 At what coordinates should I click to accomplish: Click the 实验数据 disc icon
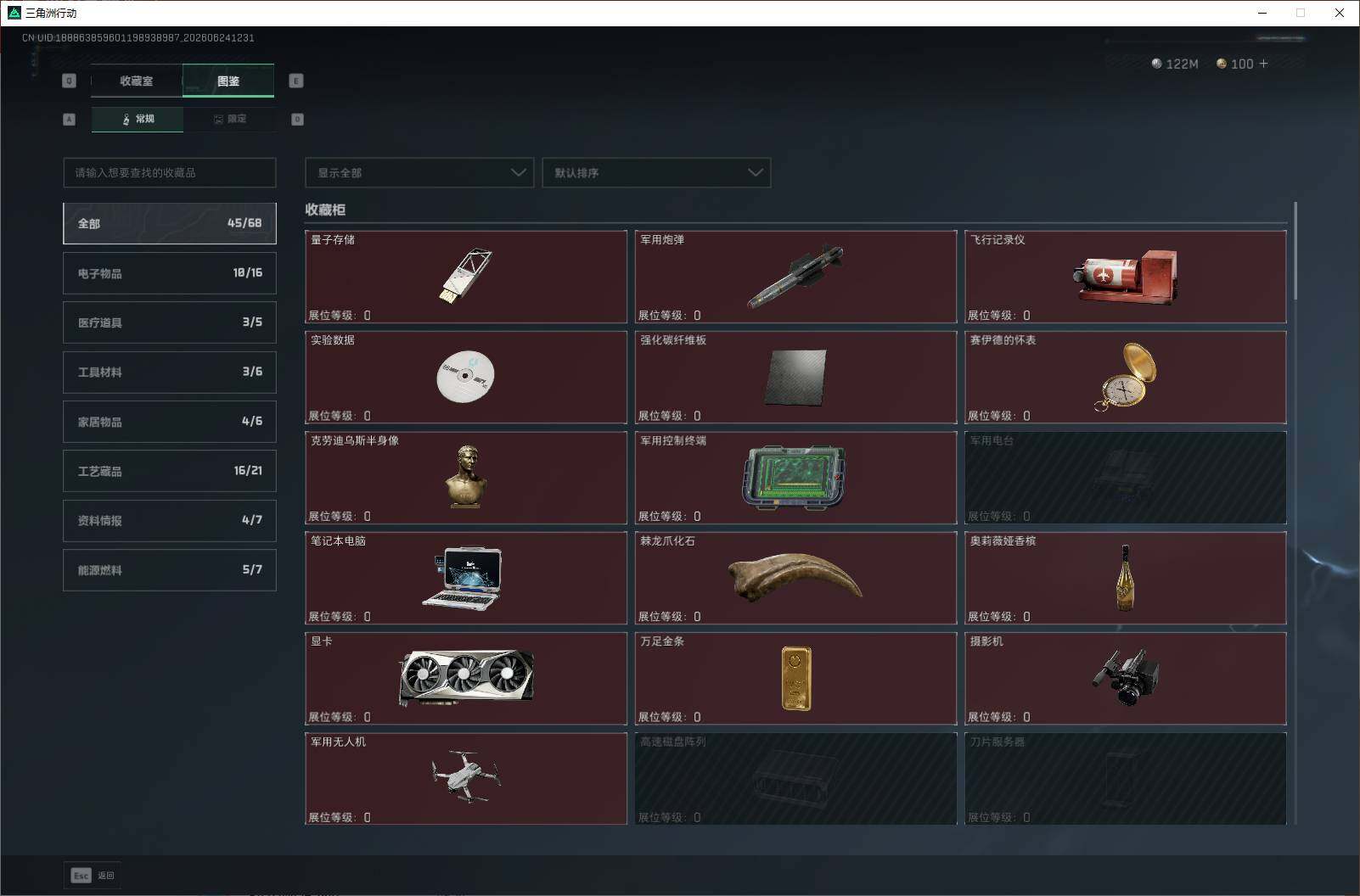465,376
